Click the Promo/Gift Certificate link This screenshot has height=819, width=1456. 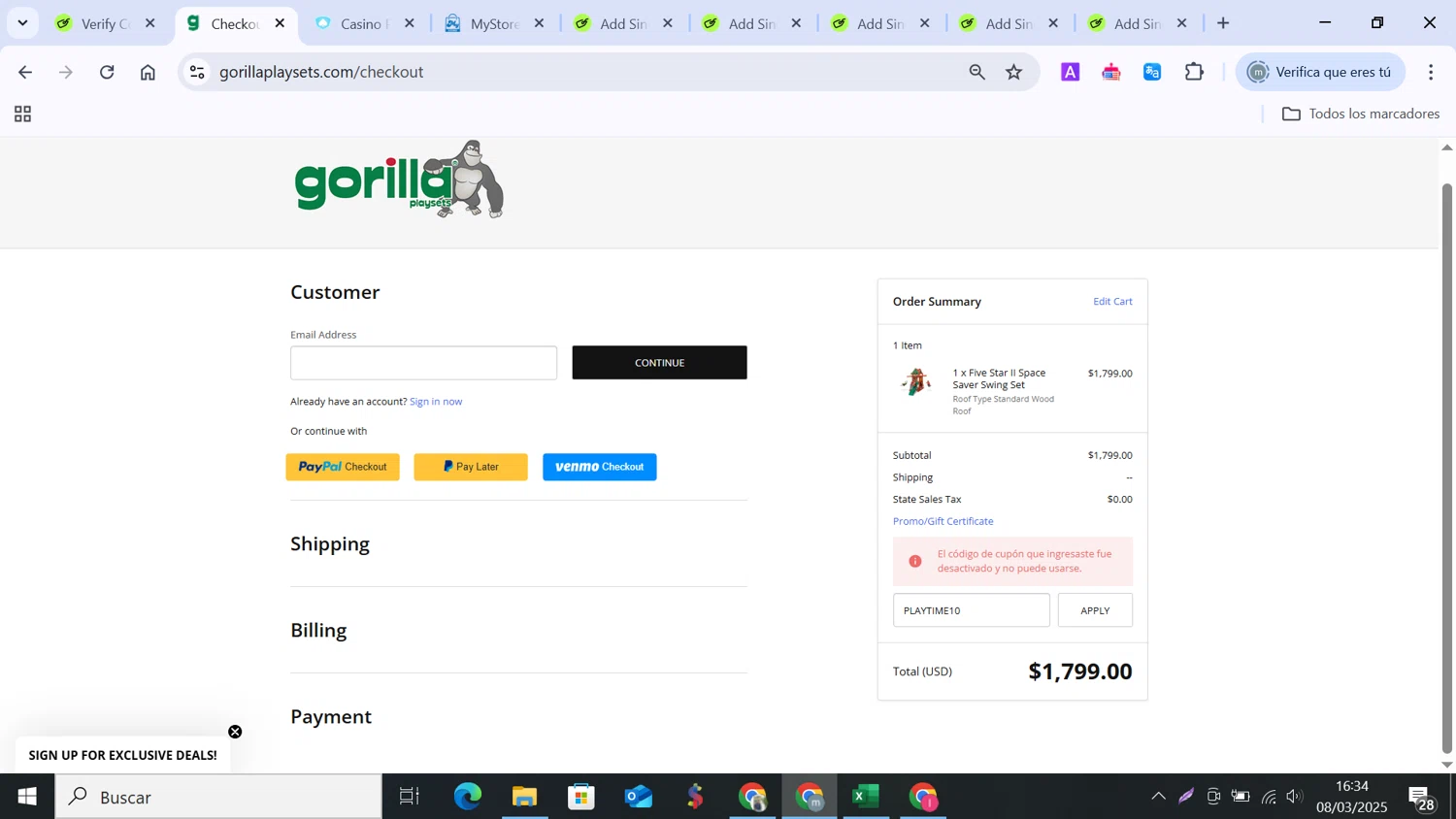(943, 521)
